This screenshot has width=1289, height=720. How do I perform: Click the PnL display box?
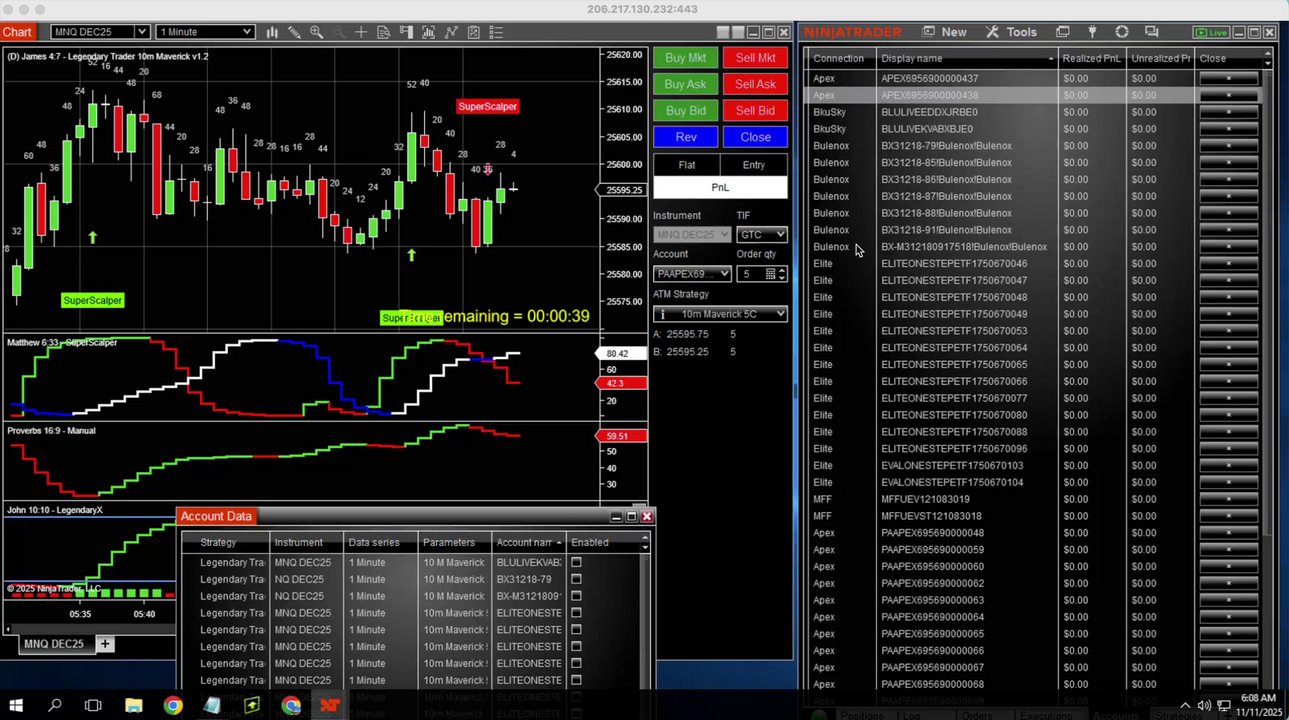720,187
